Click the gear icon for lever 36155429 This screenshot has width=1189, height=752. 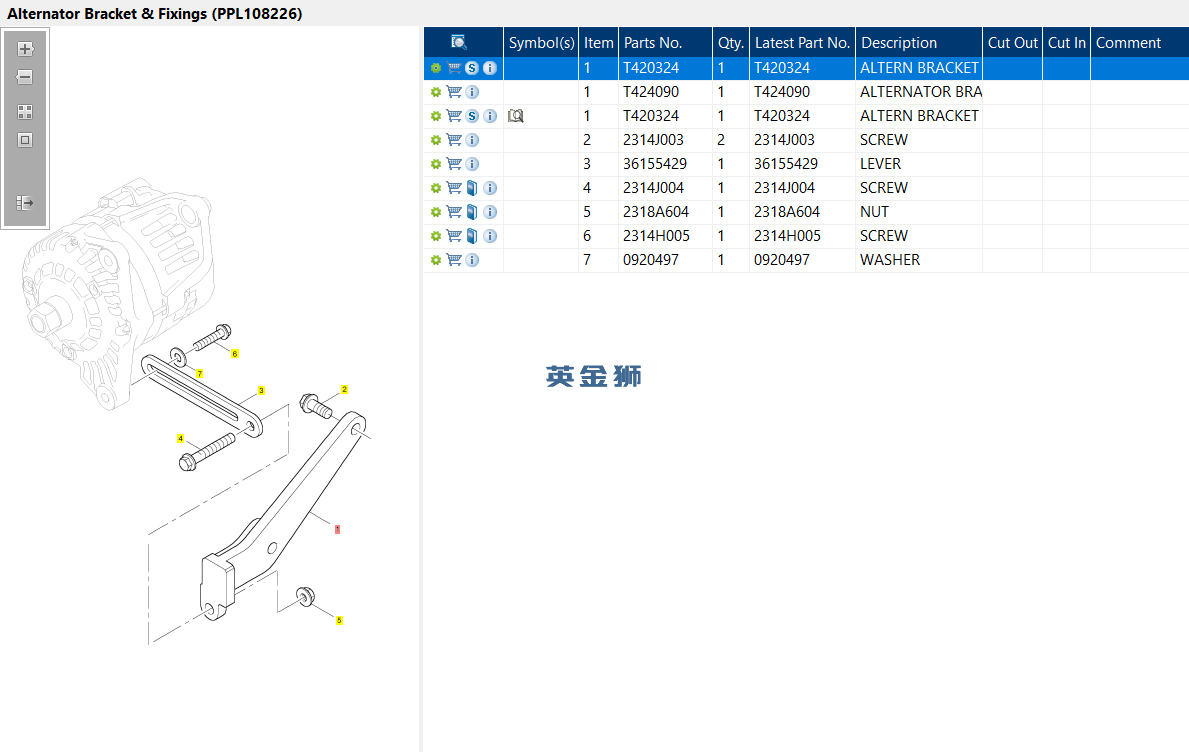click(x=436, y=164)
